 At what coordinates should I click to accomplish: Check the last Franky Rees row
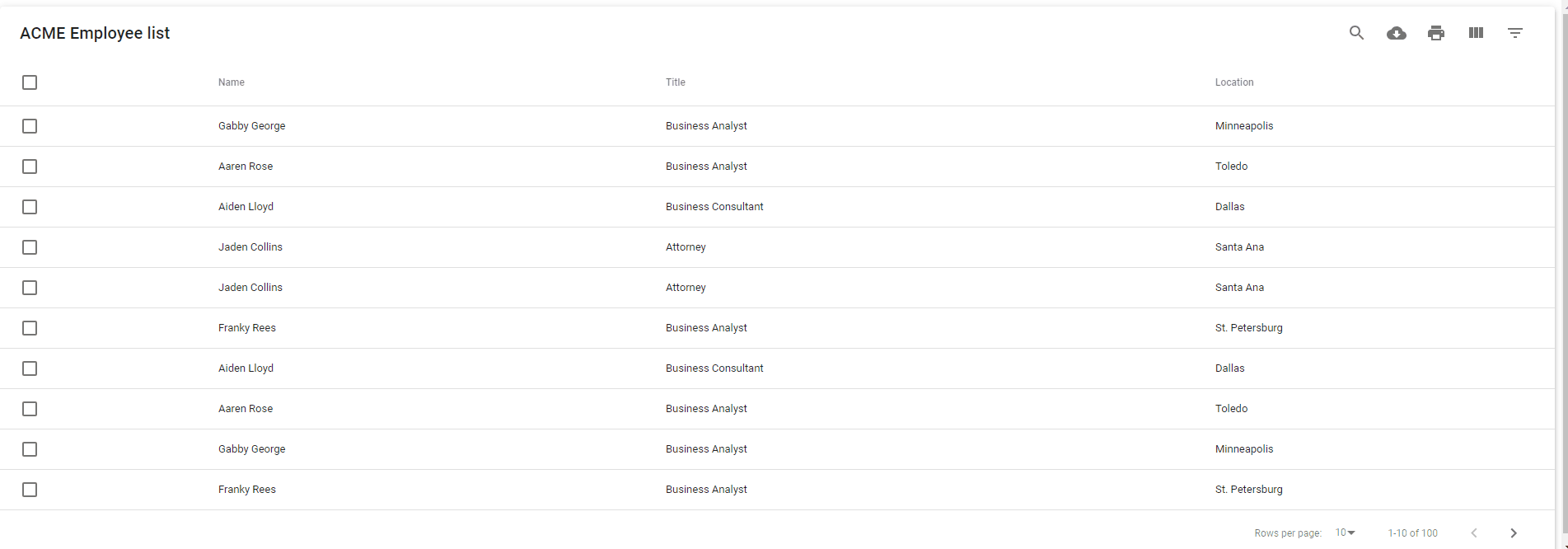click(x=30, y=489)
